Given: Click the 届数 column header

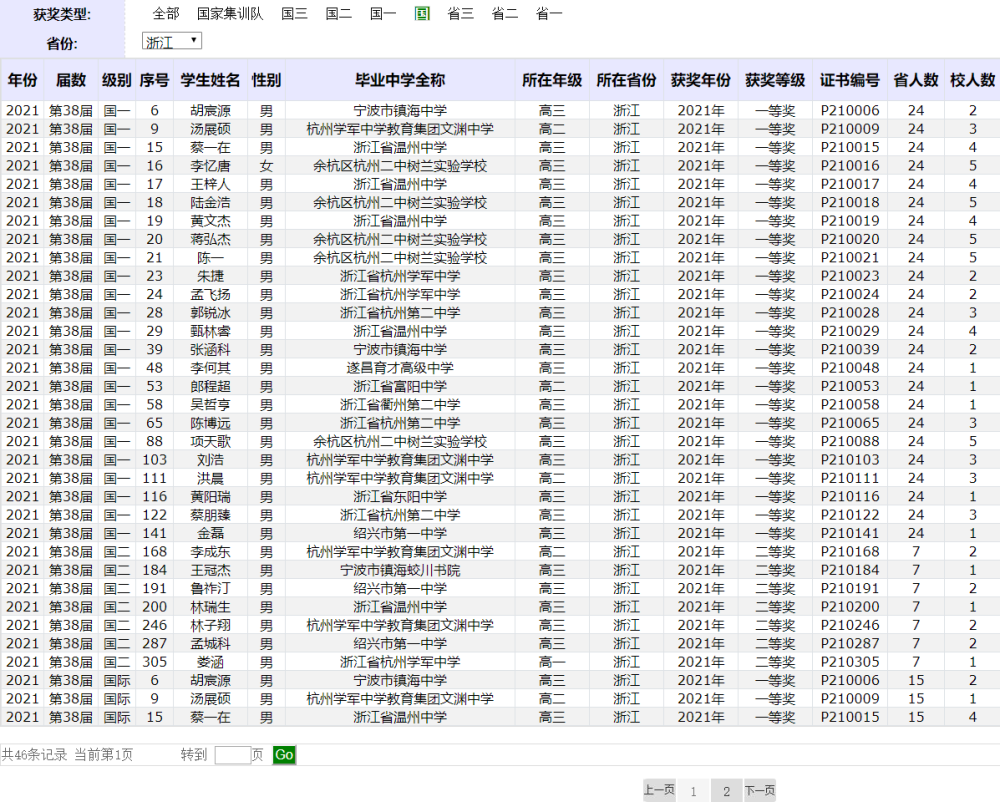Looking at the screenshot, I should click(x=71, y=80).
